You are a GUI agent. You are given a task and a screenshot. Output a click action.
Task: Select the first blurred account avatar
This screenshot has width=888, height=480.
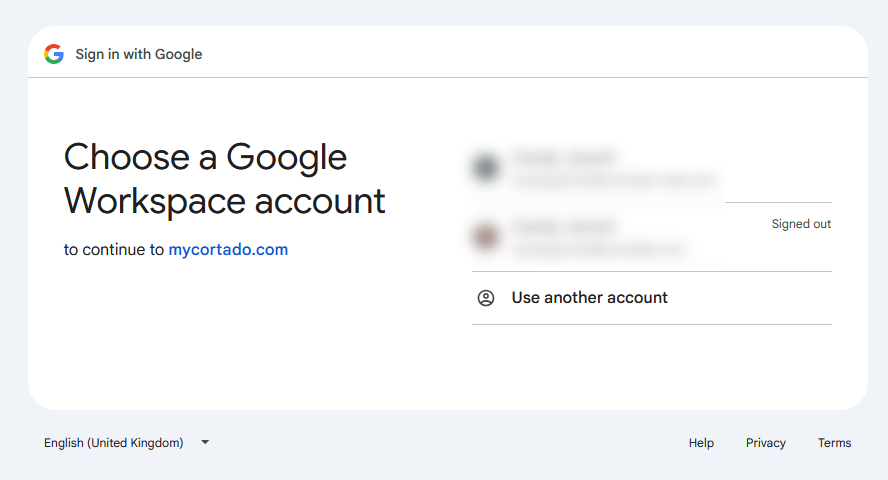pyautogui.click(x=486, y=168)
